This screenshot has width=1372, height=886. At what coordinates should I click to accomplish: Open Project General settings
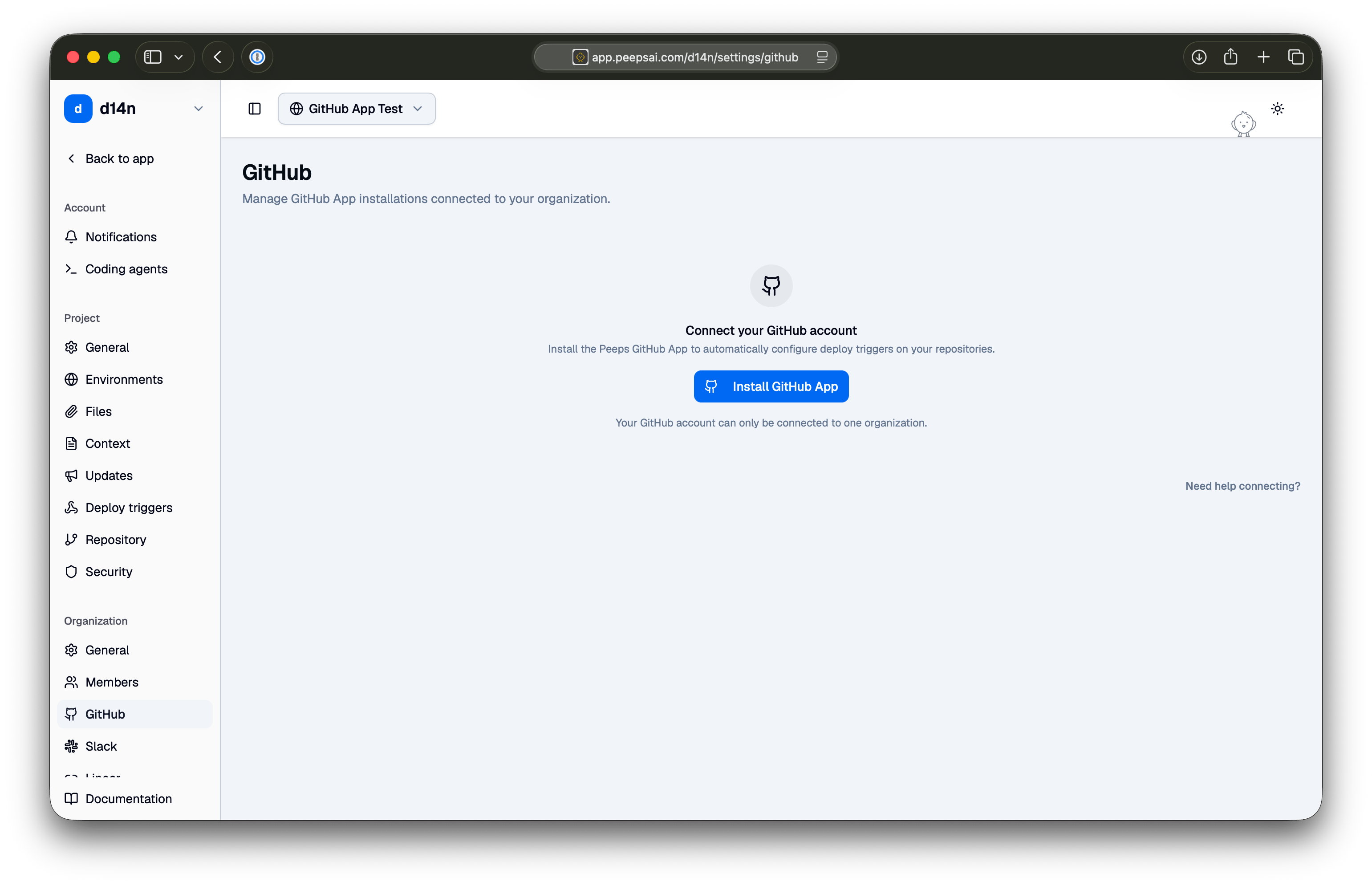134,347
